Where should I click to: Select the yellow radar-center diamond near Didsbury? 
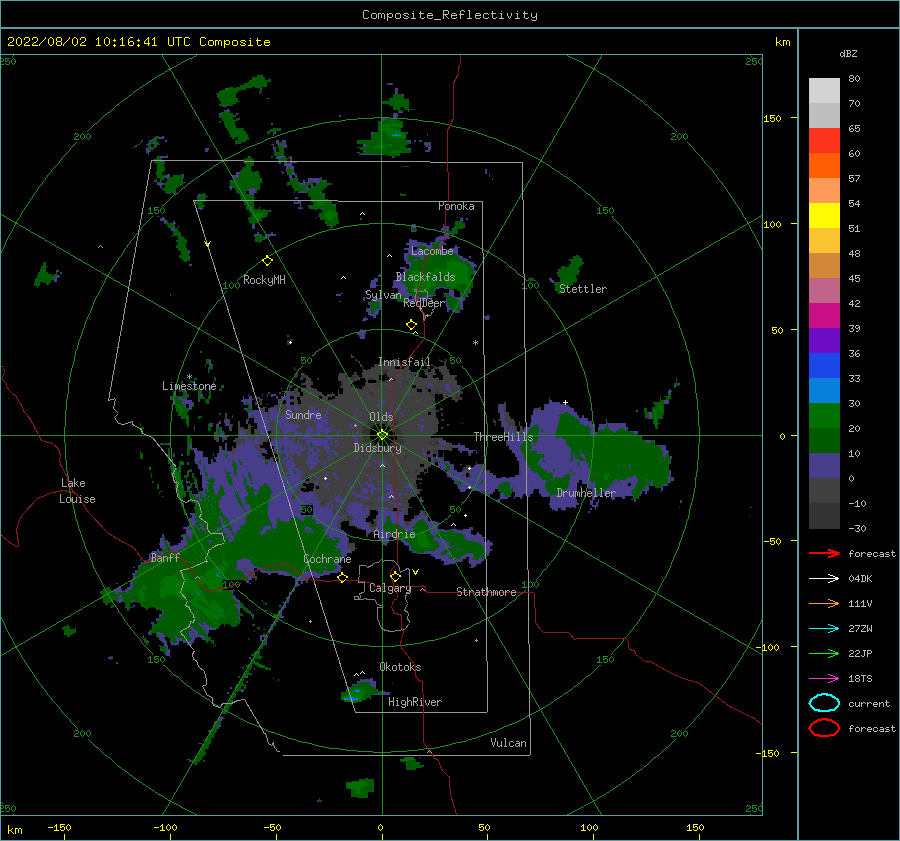pyautogui.click(x=382, y=435)
